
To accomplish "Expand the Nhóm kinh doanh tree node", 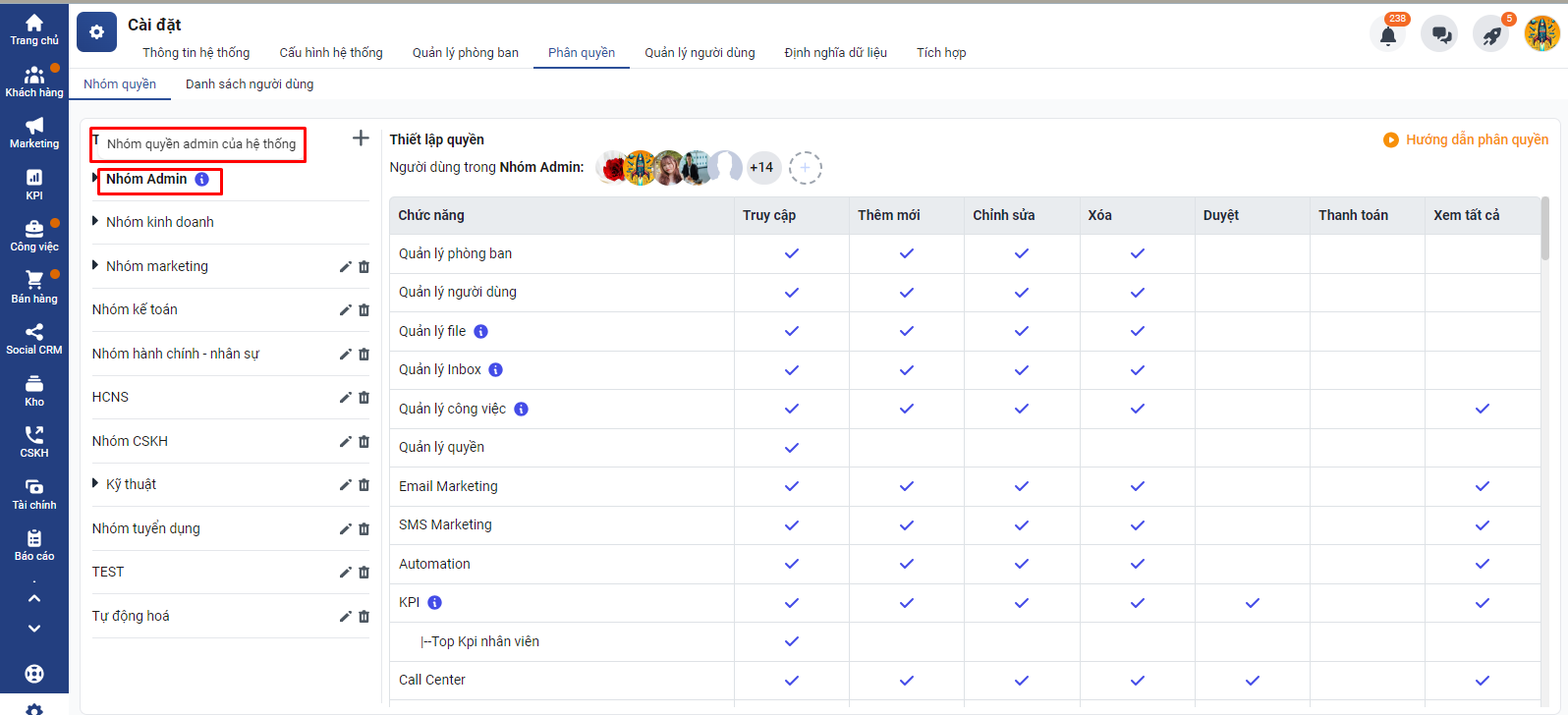I will 95,221.
